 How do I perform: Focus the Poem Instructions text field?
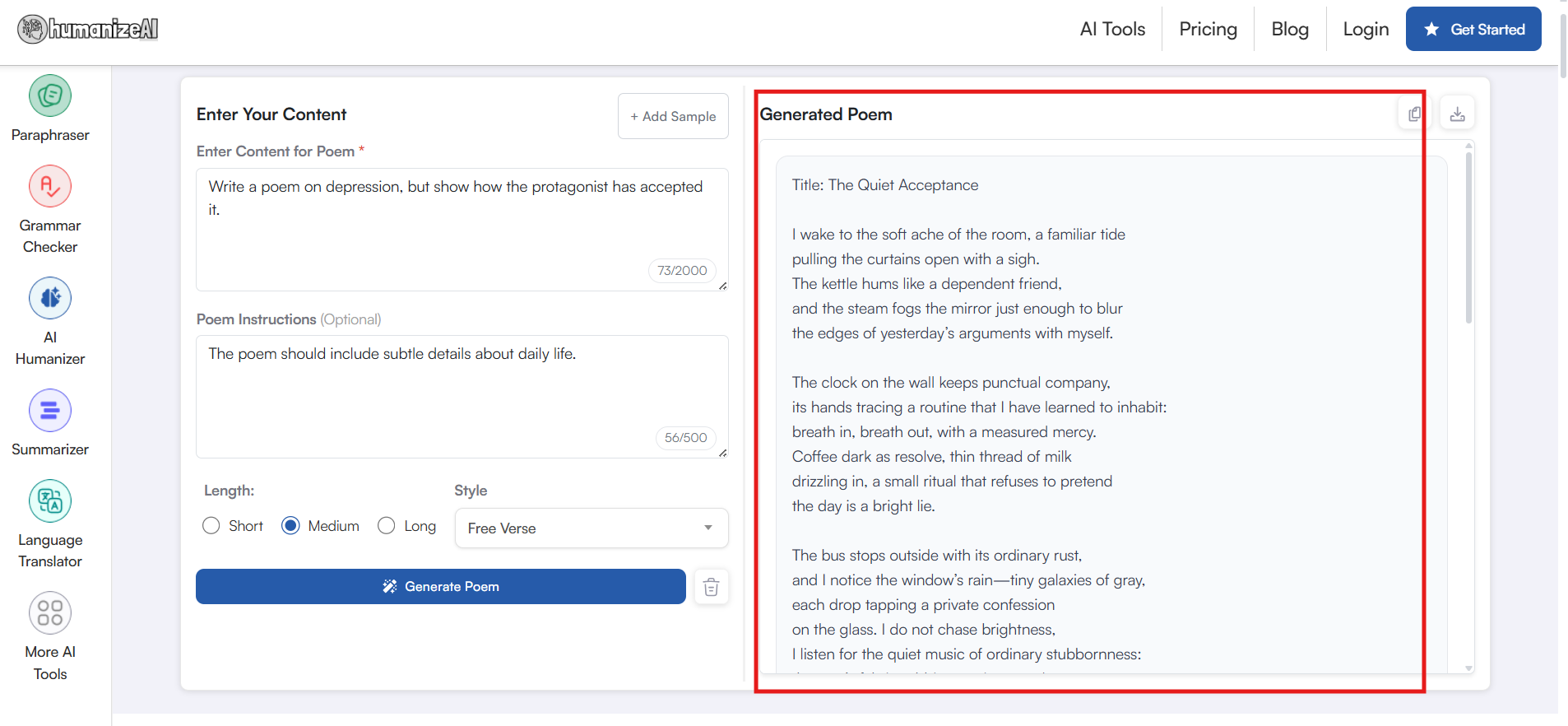[461, 387]
